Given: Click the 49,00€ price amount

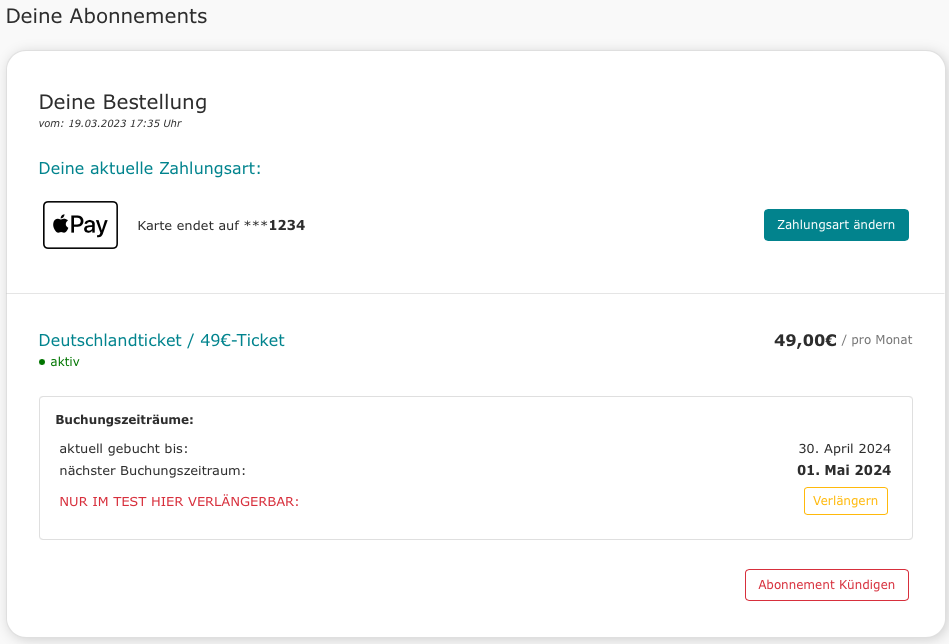Looking at the screenshot, I should 805,340.
